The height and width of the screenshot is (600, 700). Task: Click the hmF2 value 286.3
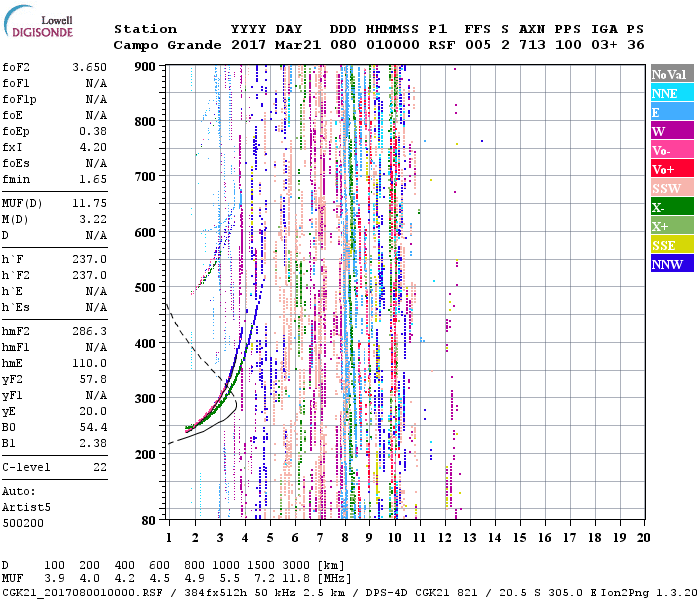tap(89, 331)
